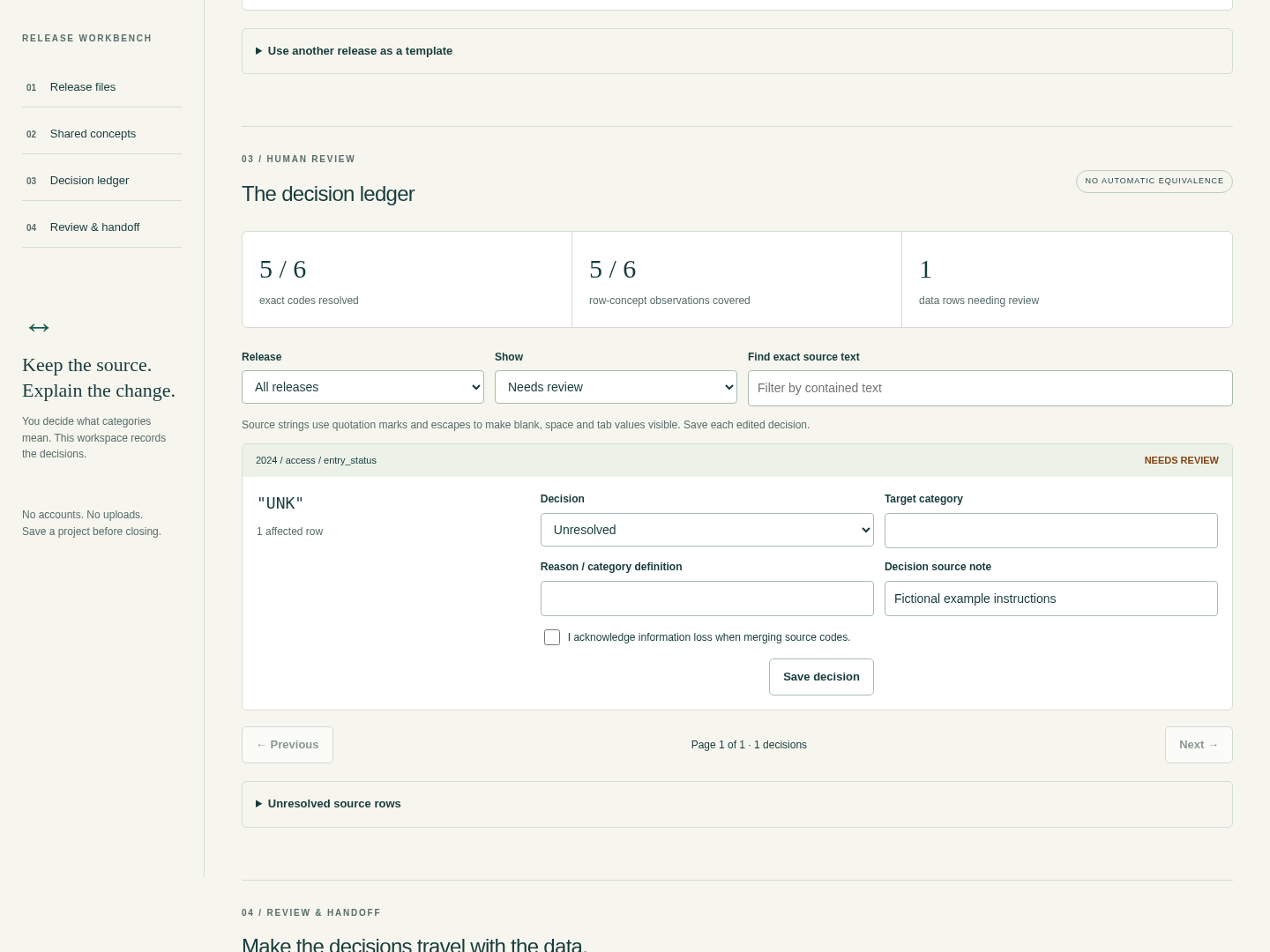Viewport: 1270px width, 952px height.
Task: Click the double-headed arrow logo icon
Action: [39, 328]
